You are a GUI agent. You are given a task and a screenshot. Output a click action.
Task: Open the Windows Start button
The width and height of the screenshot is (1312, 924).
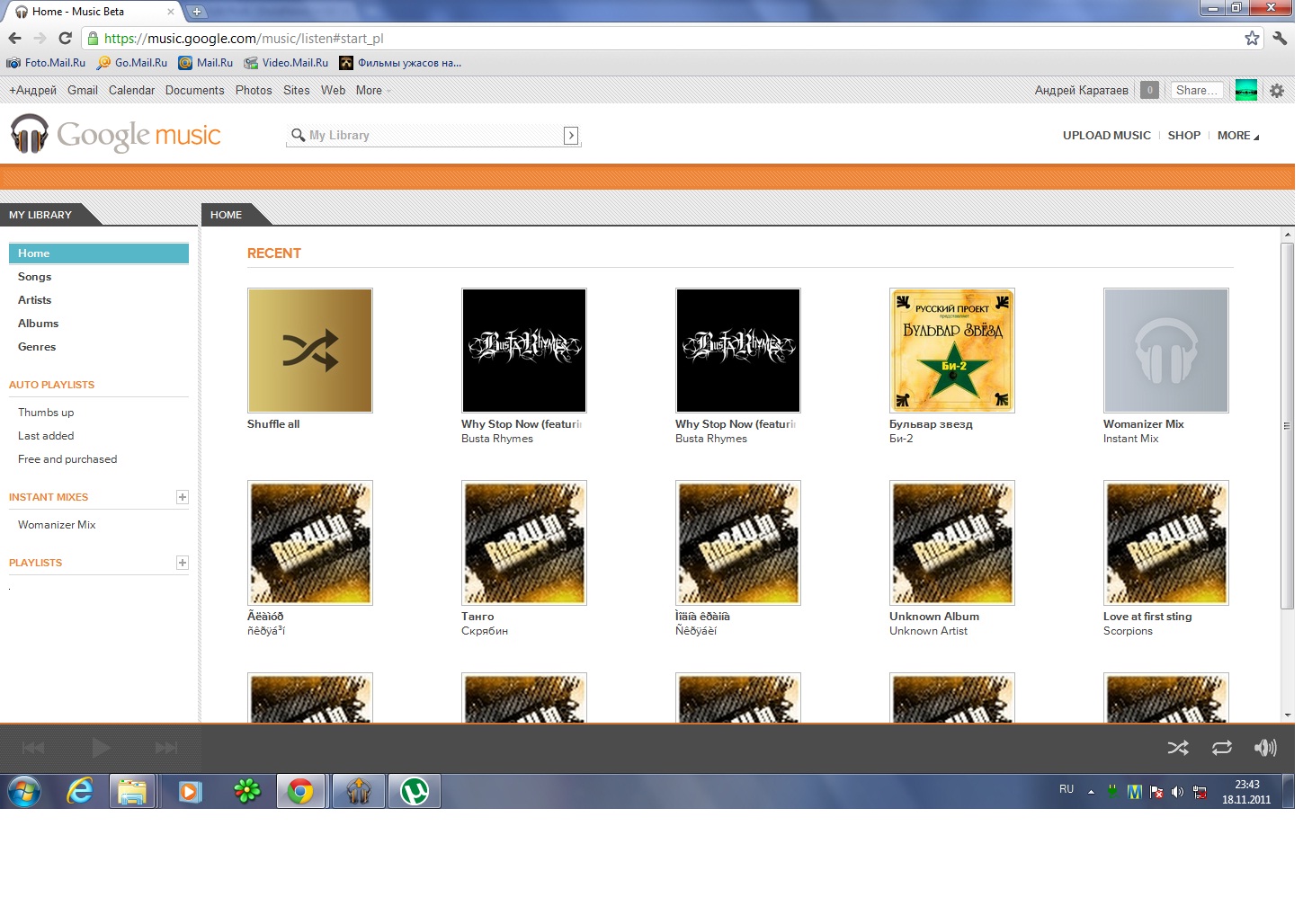[24, 792]
